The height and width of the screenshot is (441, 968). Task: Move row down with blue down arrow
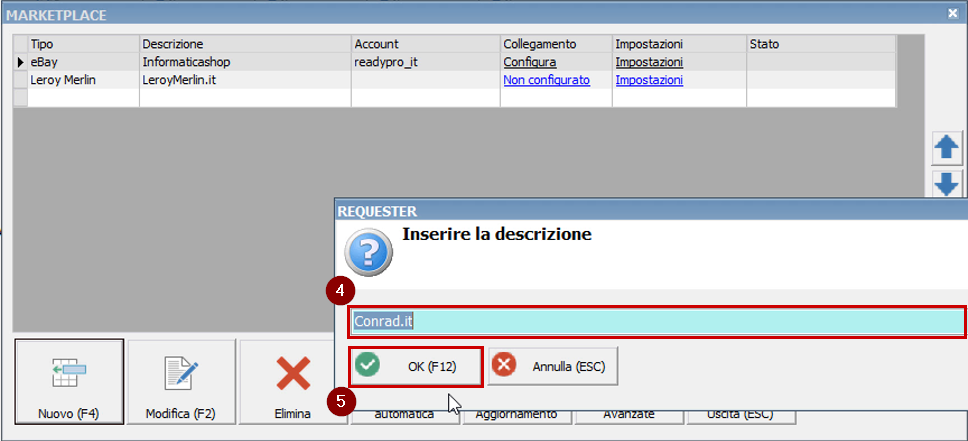point(947,183)
